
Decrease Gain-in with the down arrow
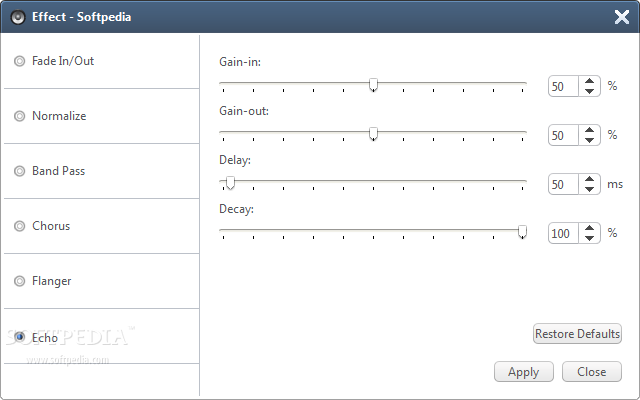click(x=589, y=91)
